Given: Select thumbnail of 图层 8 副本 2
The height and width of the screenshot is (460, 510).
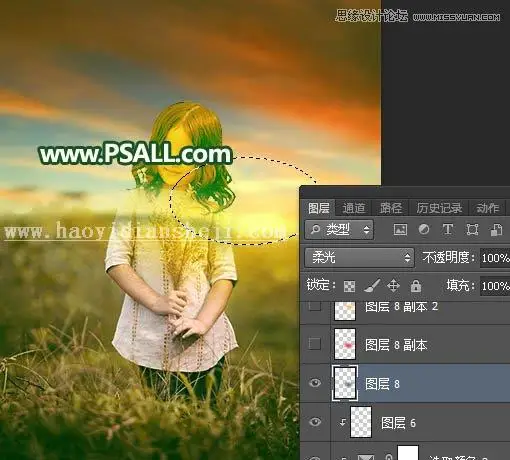Looking at the screenshot, I should [x=345, y=310].
